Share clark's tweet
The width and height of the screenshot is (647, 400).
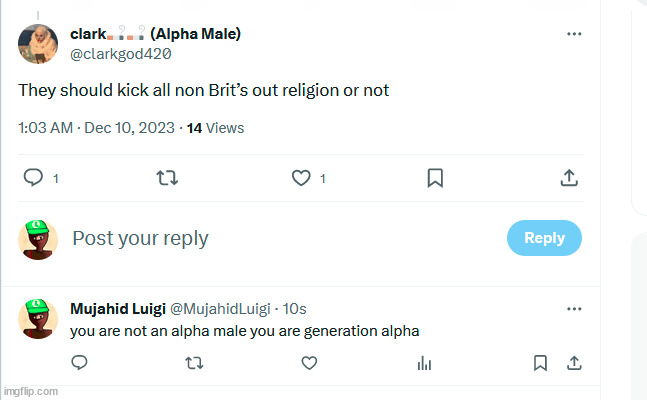pos(569,178)
